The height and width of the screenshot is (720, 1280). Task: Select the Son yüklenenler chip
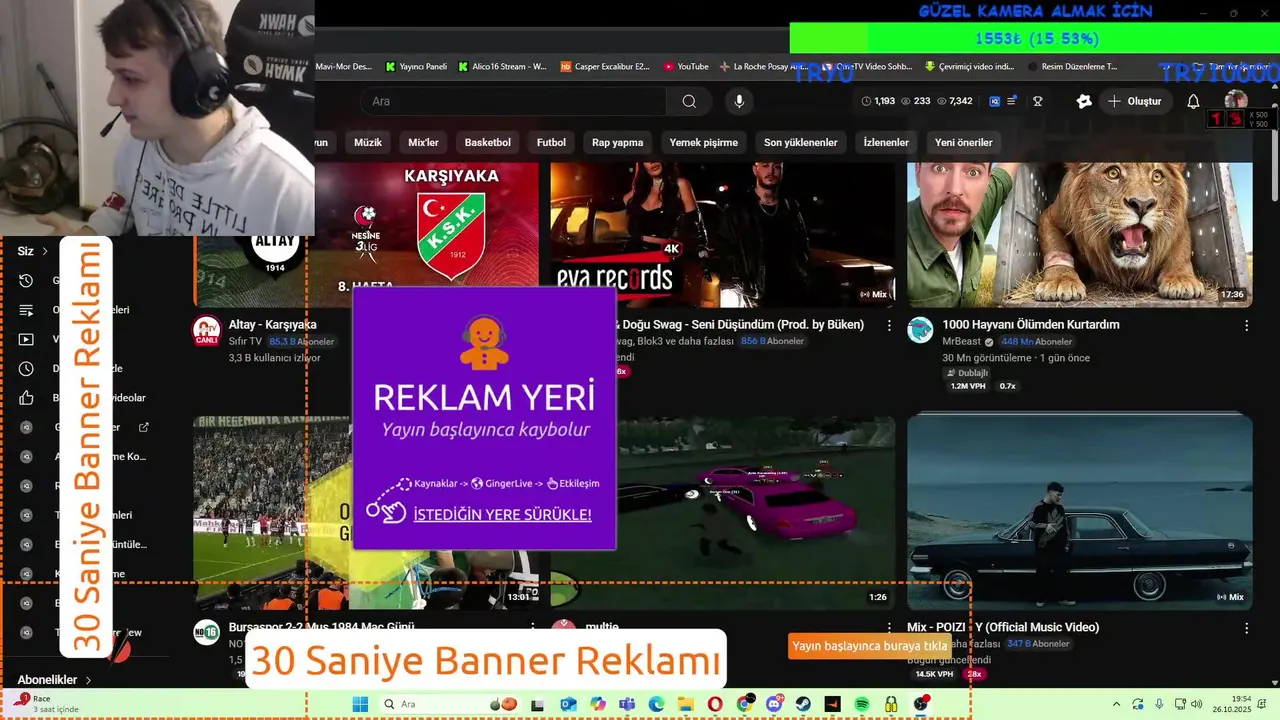click(x=801, y=142)
